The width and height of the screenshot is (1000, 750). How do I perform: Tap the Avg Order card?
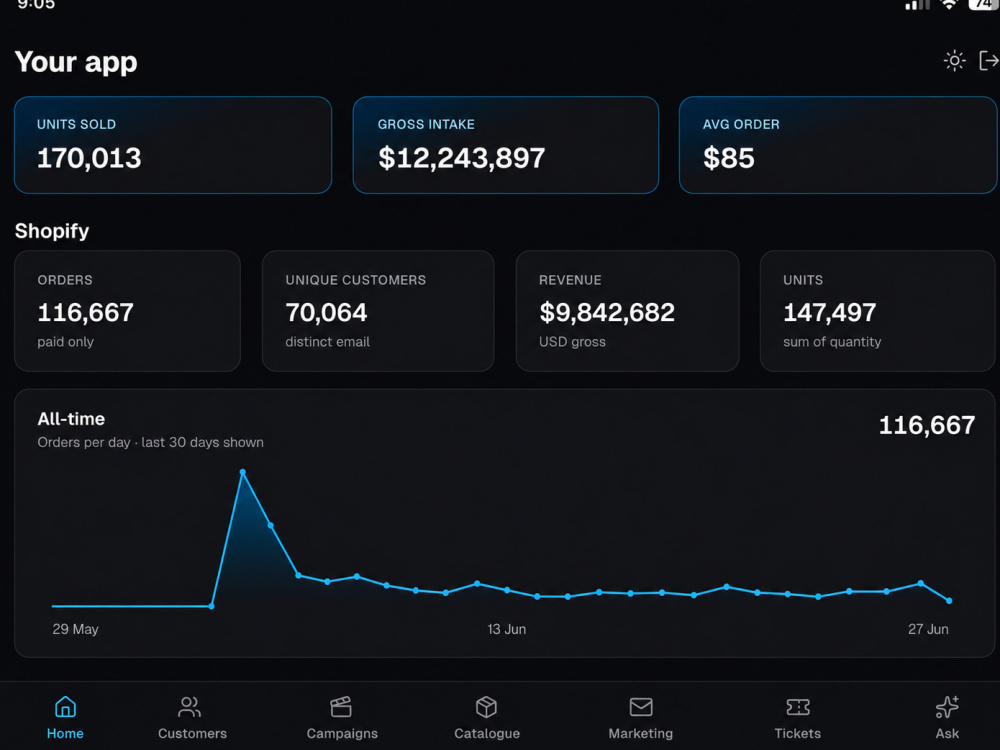(838, 145)
